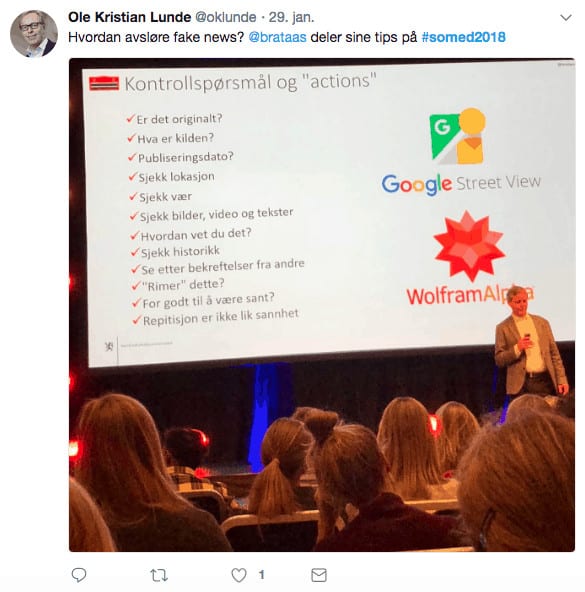Viewport: 585px width, 592px height.
Task: Open Ole Kristian Lunde's profile picture
Action: [34, 34]
